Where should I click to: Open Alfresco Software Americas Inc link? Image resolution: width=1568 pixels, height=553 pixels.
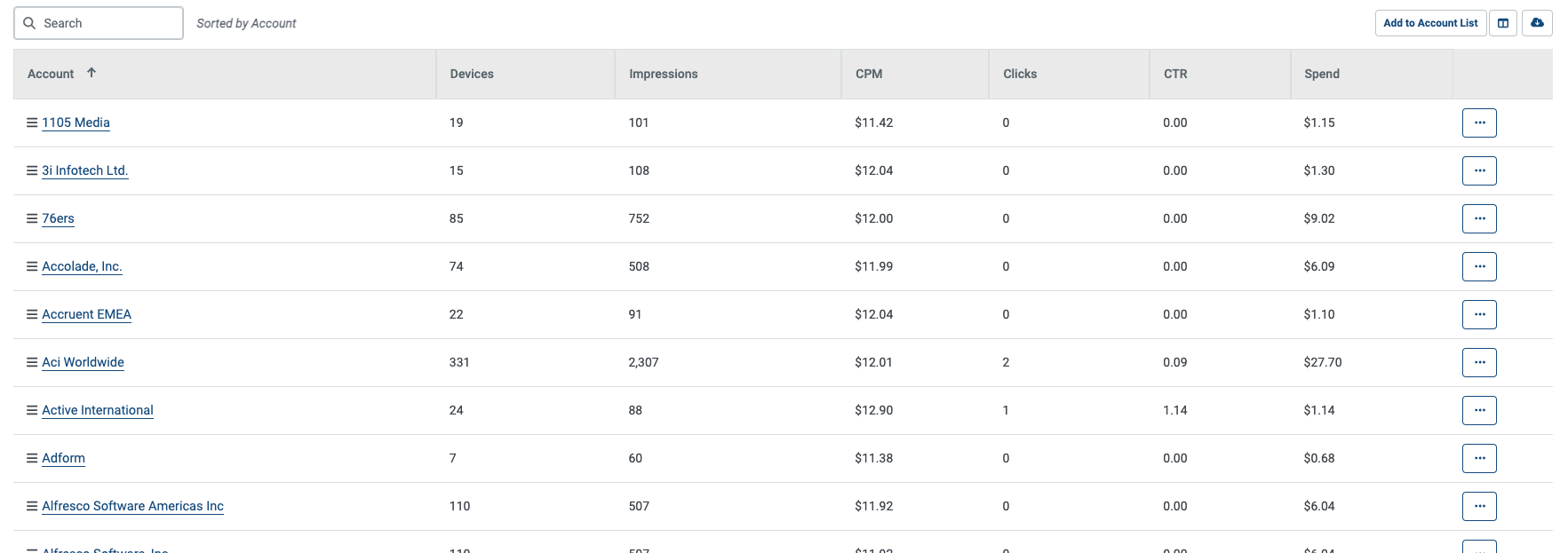pyautogui.click(x=133, y=506)
